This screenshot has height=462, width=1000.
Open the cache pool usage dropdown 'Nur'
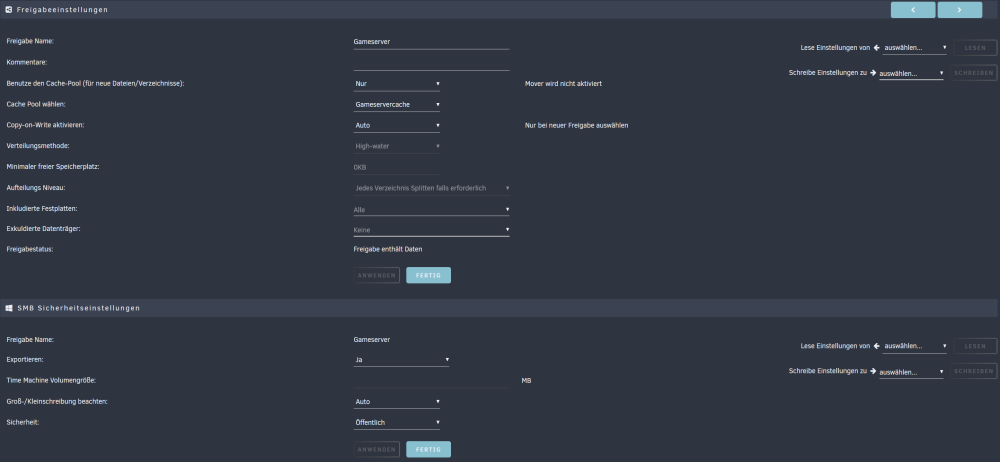(397, 84)
